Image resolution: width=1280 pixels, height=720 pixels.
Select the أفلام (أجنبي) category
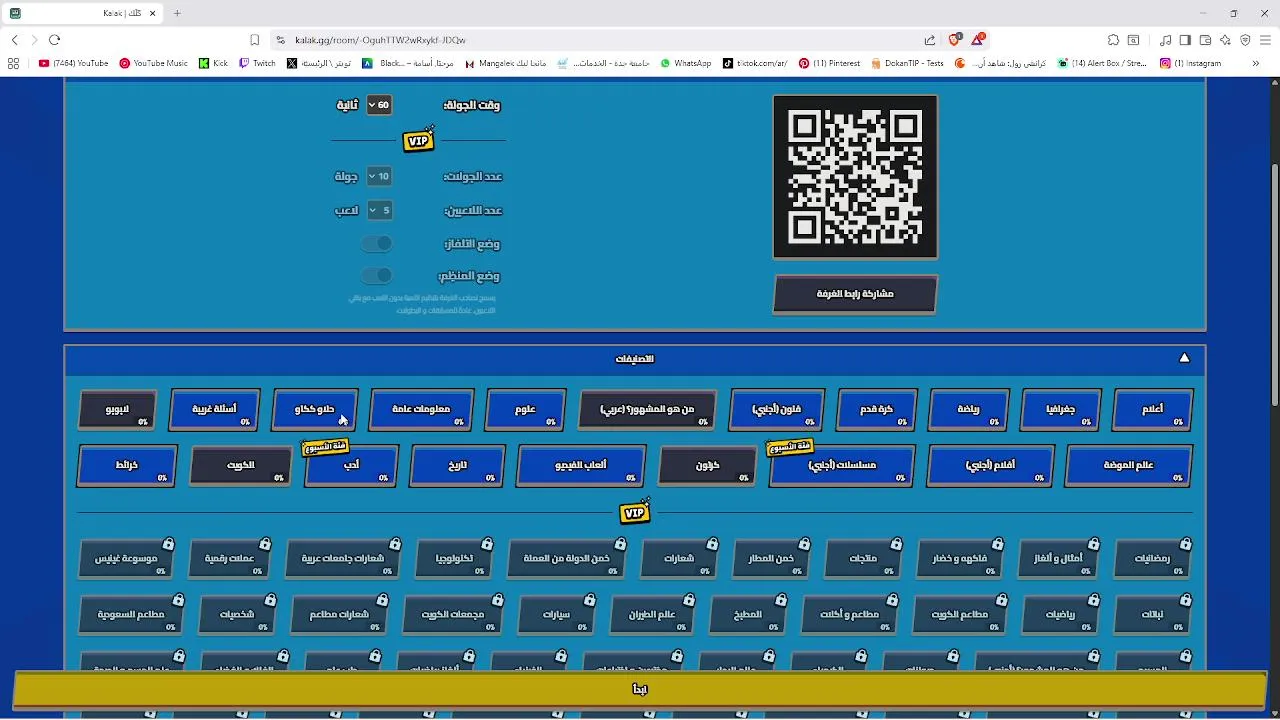click(x=990, y=466)
